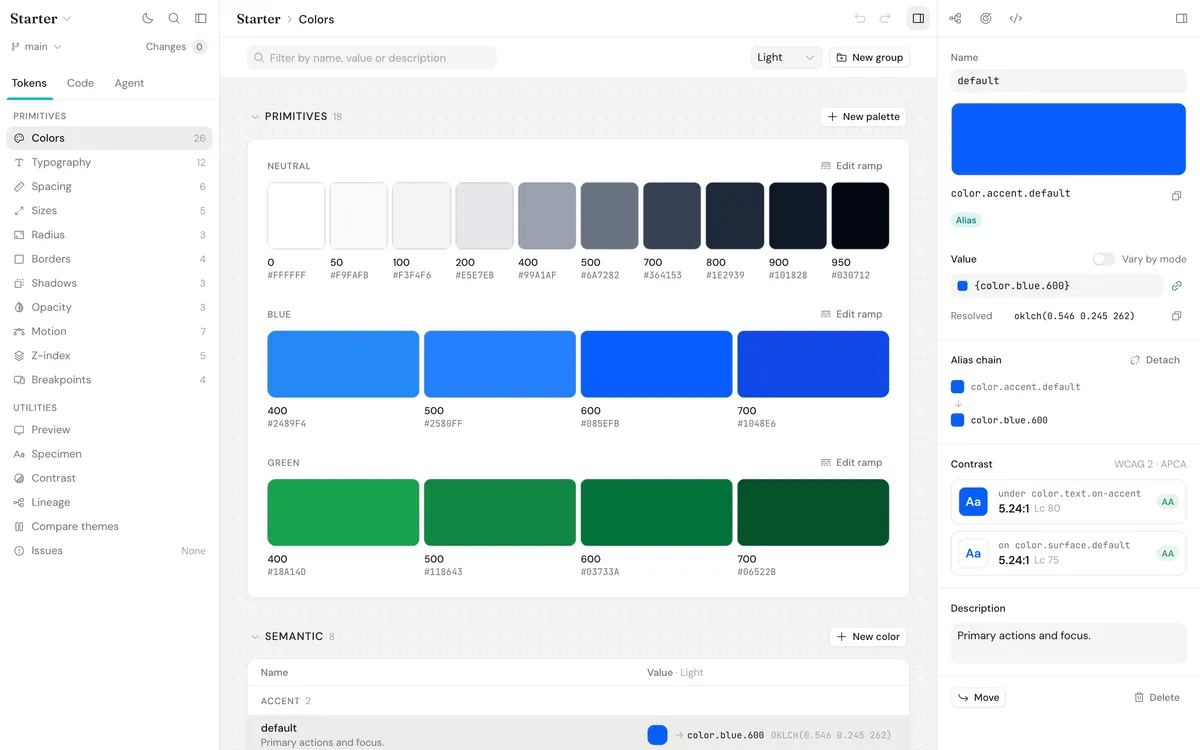
Task: Open the target icon in inspector header
Action: click(986, 18)
